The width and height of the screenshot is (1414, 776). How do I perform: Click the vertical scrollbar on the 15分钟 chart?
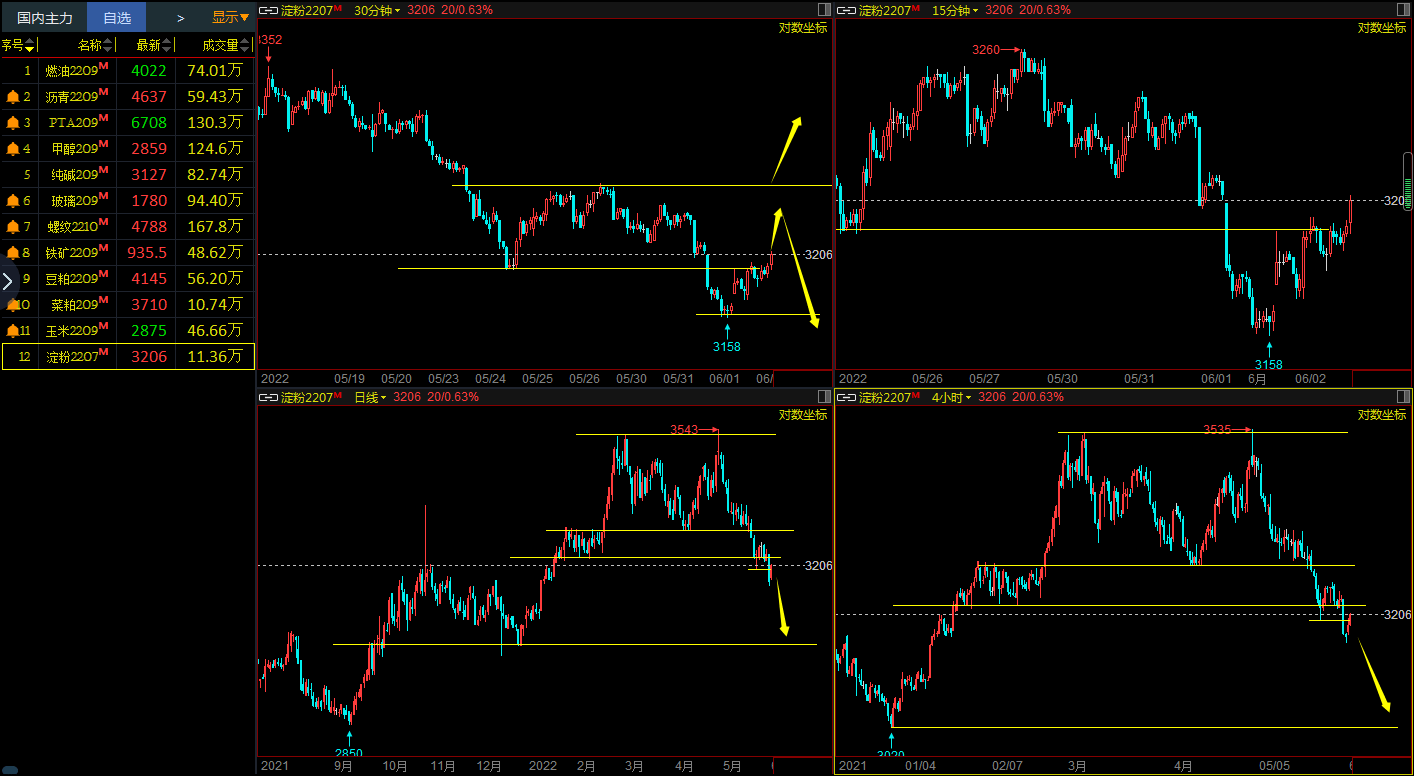click(1408, 180)
